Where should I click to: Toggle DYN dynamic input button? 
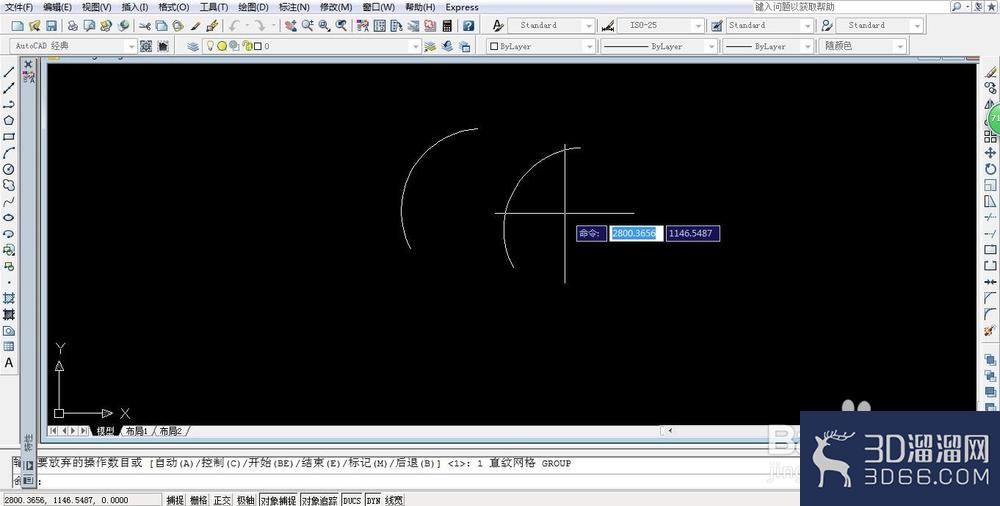click(x=373, y=500)
